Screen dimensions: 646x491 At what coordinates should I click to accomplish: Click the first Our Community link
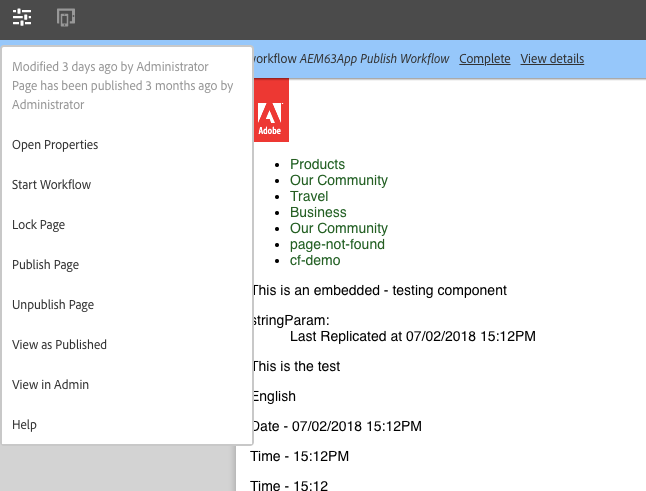pyautogui.click(x=338, y=180)
